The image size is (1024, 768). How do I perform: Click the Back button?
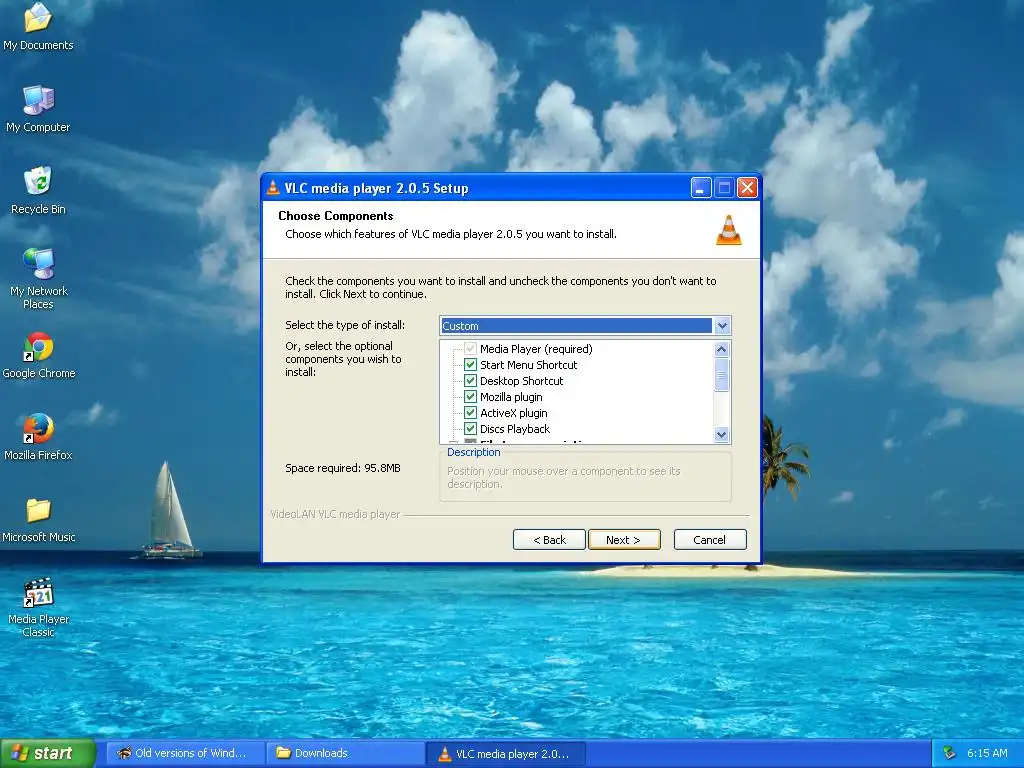(x=549, y=539)
